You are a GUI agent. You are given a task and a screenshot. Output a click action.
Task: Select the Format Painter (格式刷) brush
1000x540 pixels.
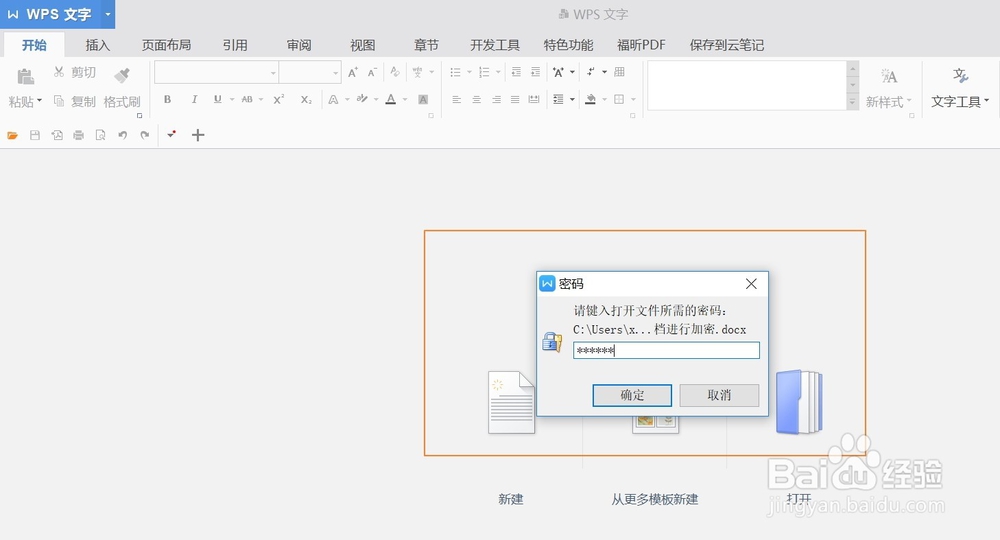click(122, 75)
